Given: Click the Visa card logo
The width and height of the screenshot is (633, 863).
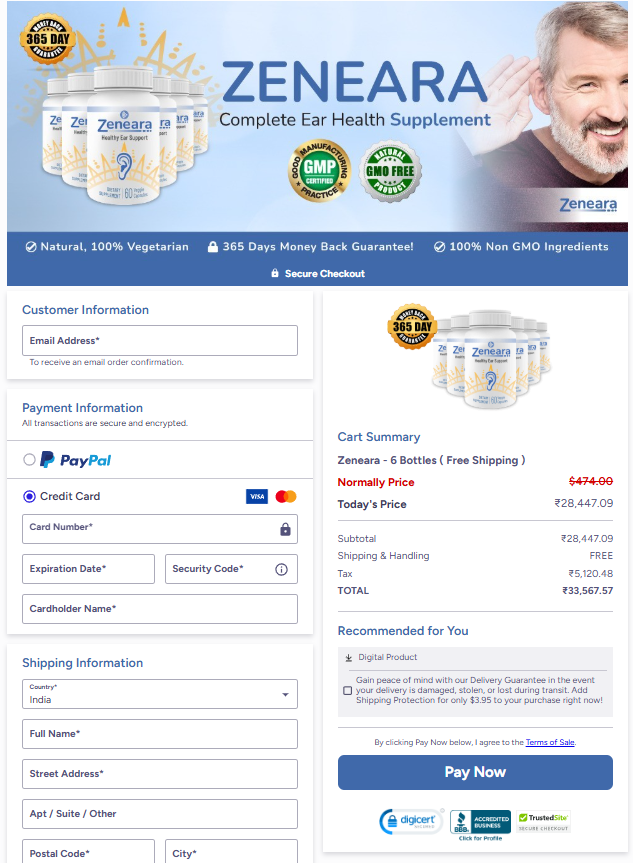Looking at the screenshot, I should click(x=257, y=496).
